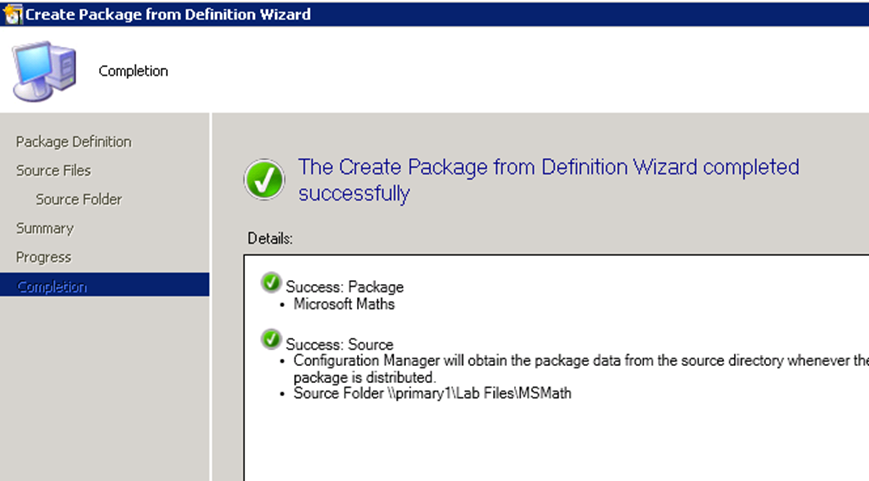
Task: Select the Source Files step
Action: point(53,171)
